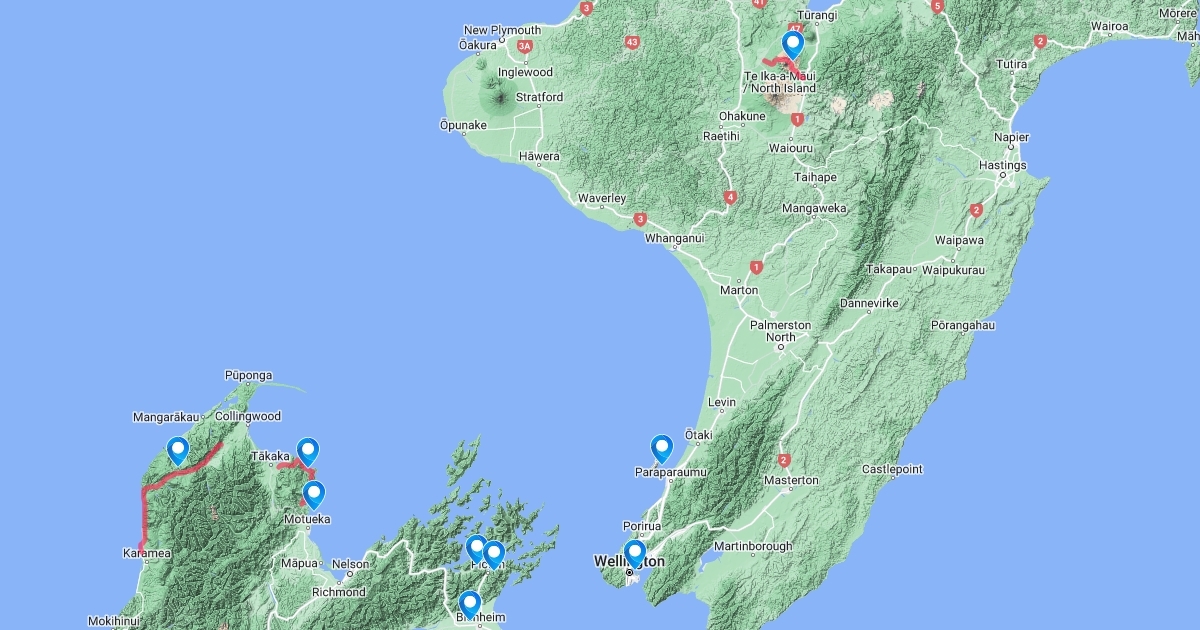Select the pin on the trail above Karamea
The image size is (1200, 630).
pyautogui.click(x=178, y=452)
